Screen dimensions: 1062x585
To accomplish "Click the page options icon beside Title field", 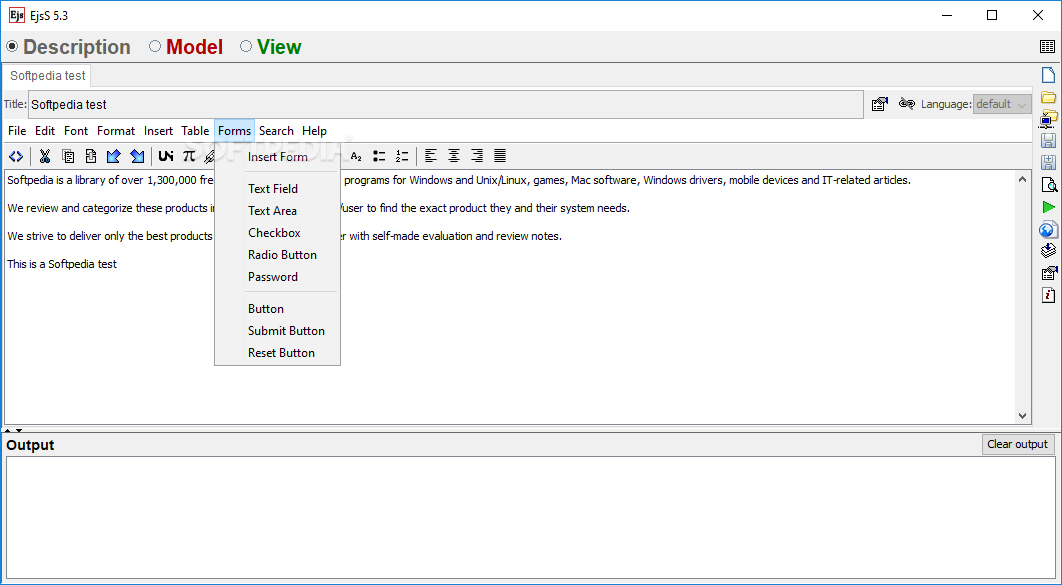I will 880,104.
